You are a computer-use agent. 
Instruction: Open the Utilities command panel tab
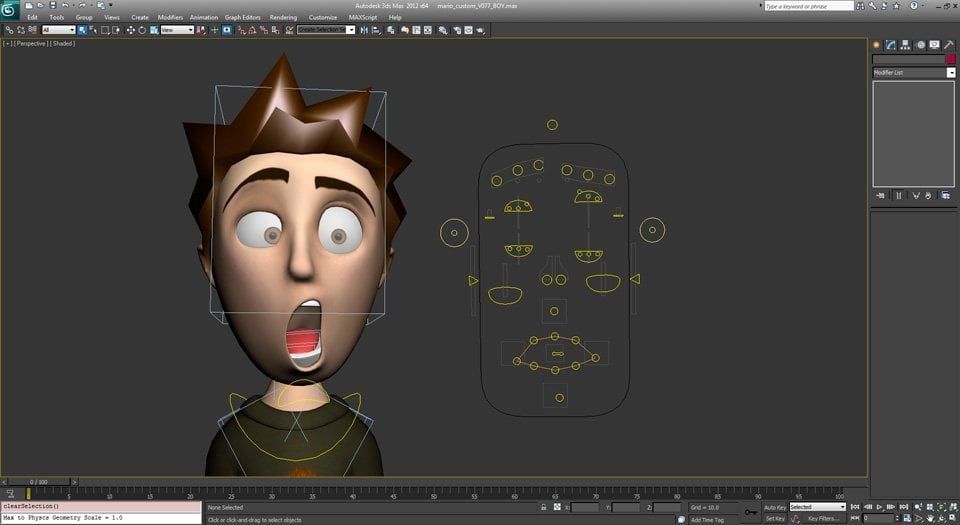point(949,45)
